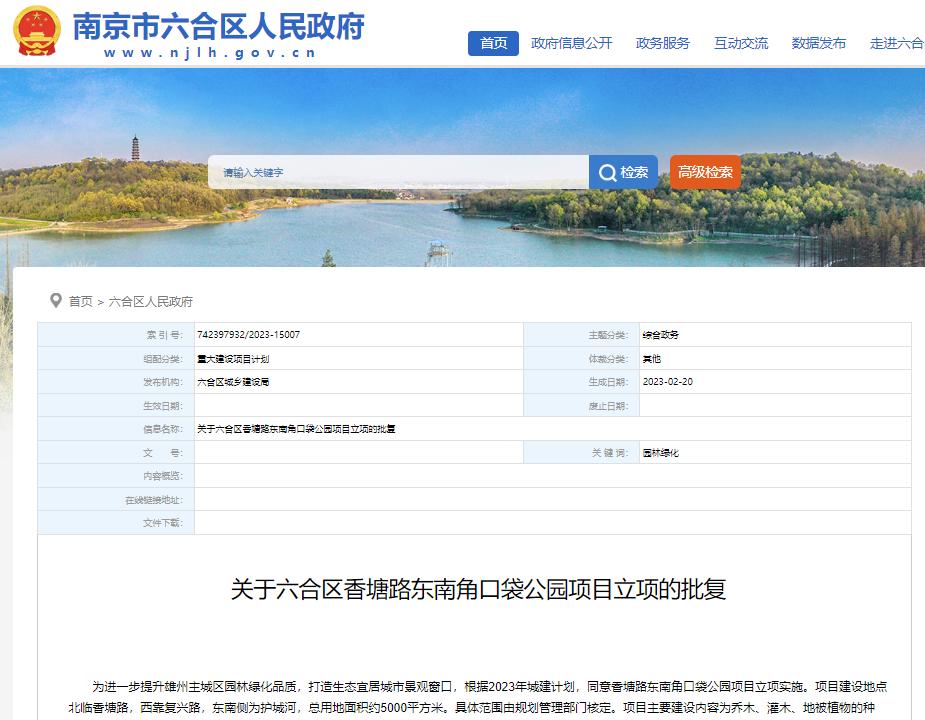Click the 检索 search button

[x=625, y=171]
